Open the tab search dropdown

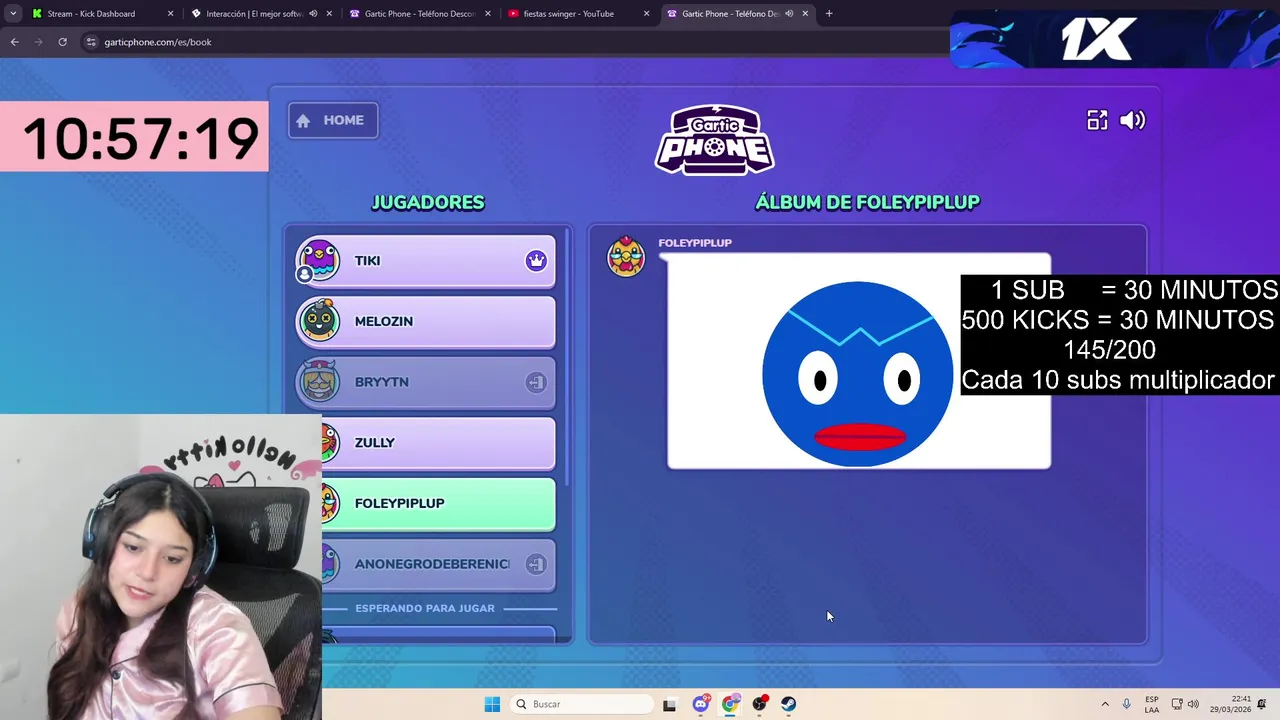tap(13, 14)
